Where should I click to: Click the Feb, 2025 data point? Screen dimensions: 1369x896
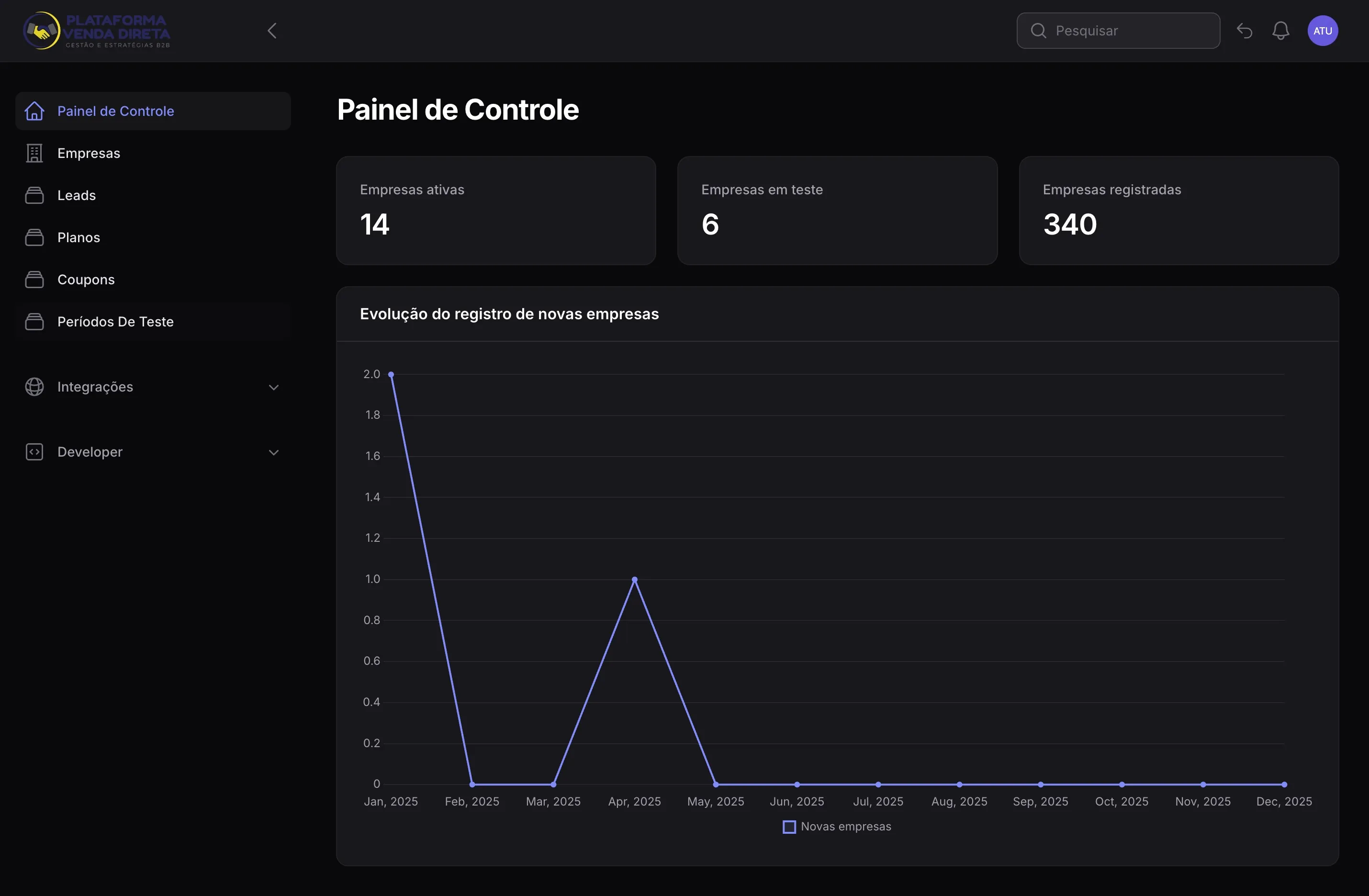point(472,784)
